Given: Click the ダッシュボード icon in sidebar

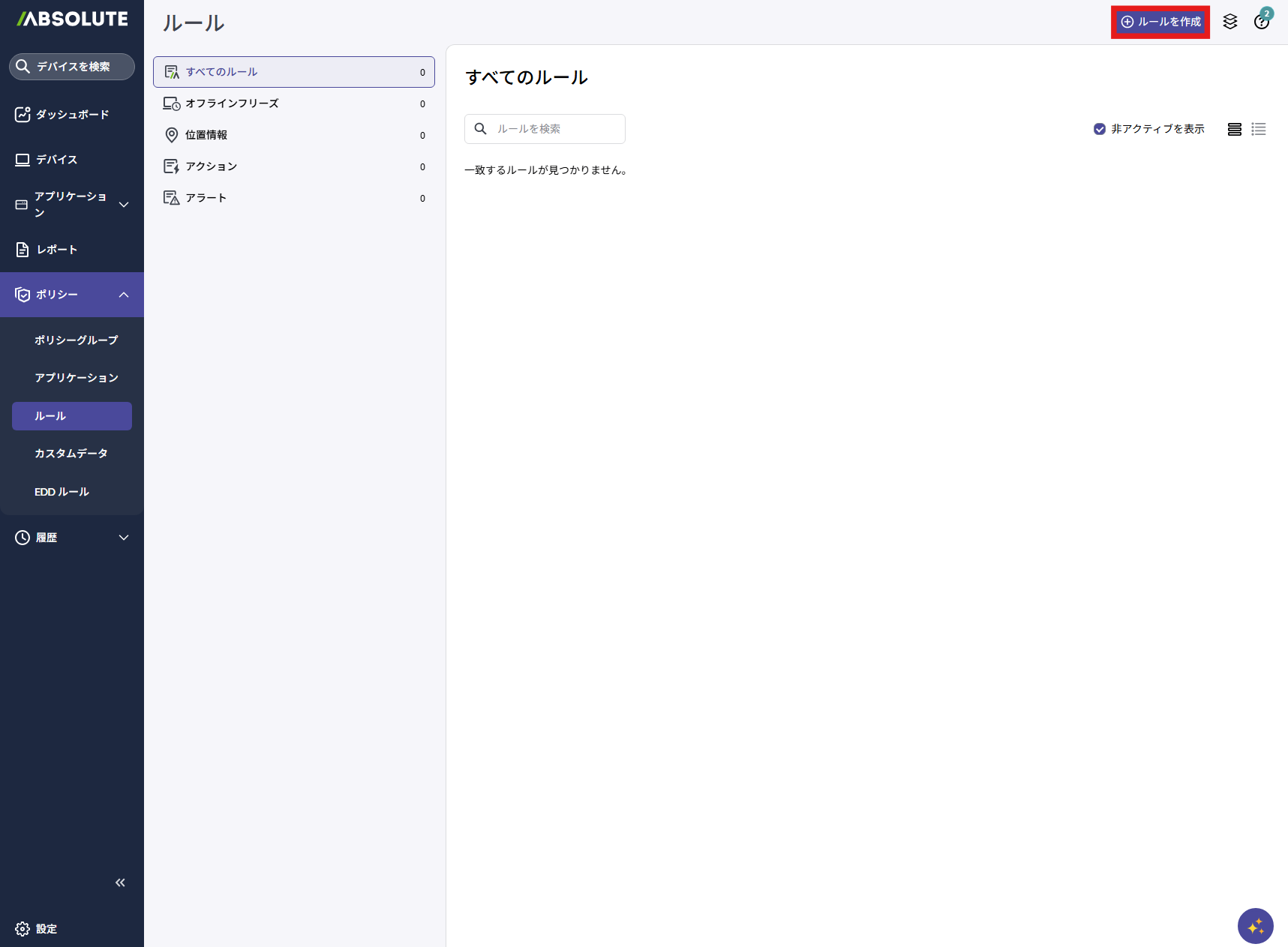Looking at the screenshot, I should coord(23,114).
